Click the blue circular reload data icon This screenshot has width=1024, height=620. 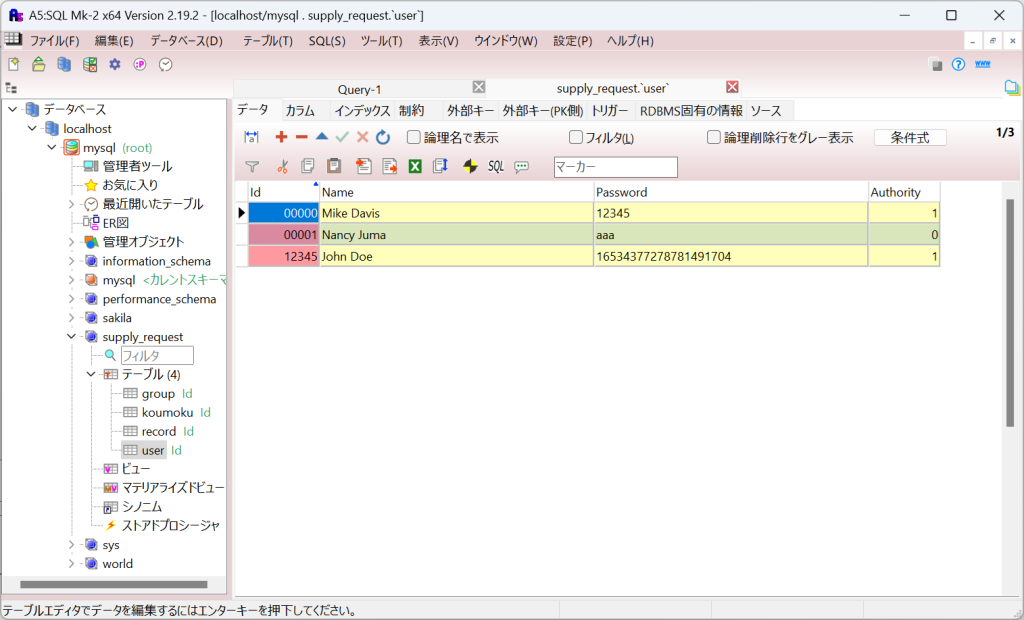pos(383,138)
